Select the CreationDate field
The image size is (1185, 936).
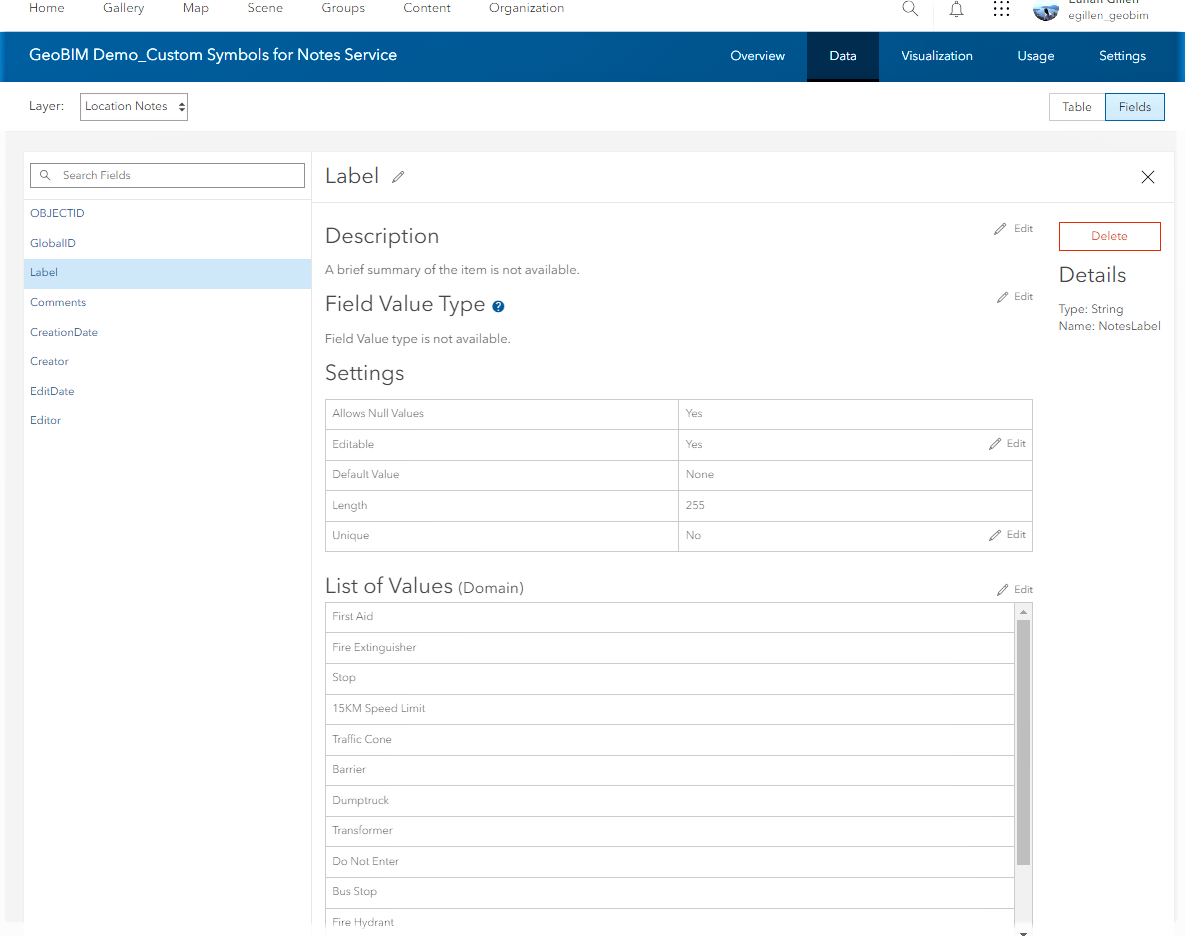(x=64, y=332)
